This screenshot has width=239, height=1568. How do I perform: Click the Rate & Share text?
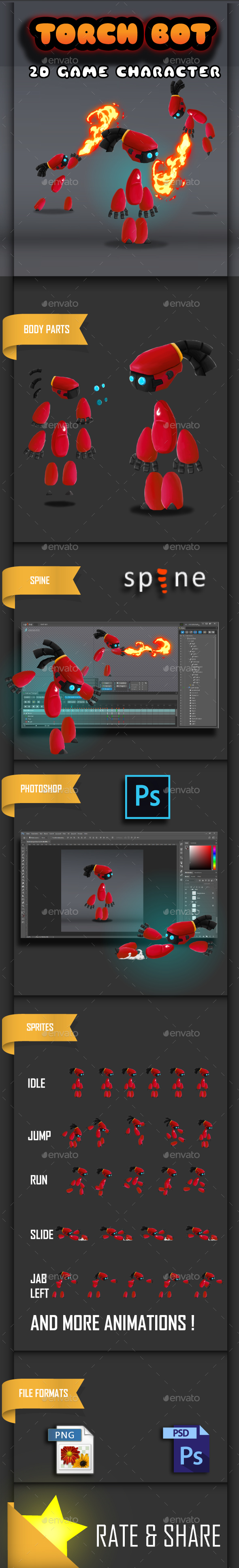[x=158, y=1535]
